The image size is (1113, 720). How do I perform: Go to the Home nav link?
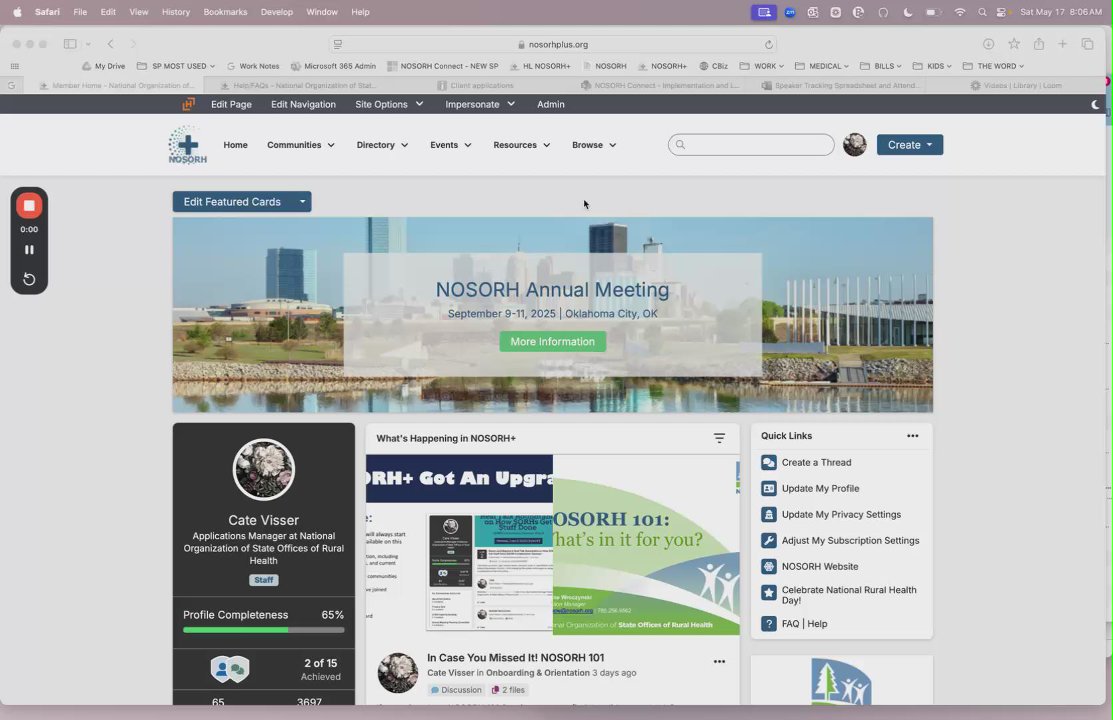(236, 145)
